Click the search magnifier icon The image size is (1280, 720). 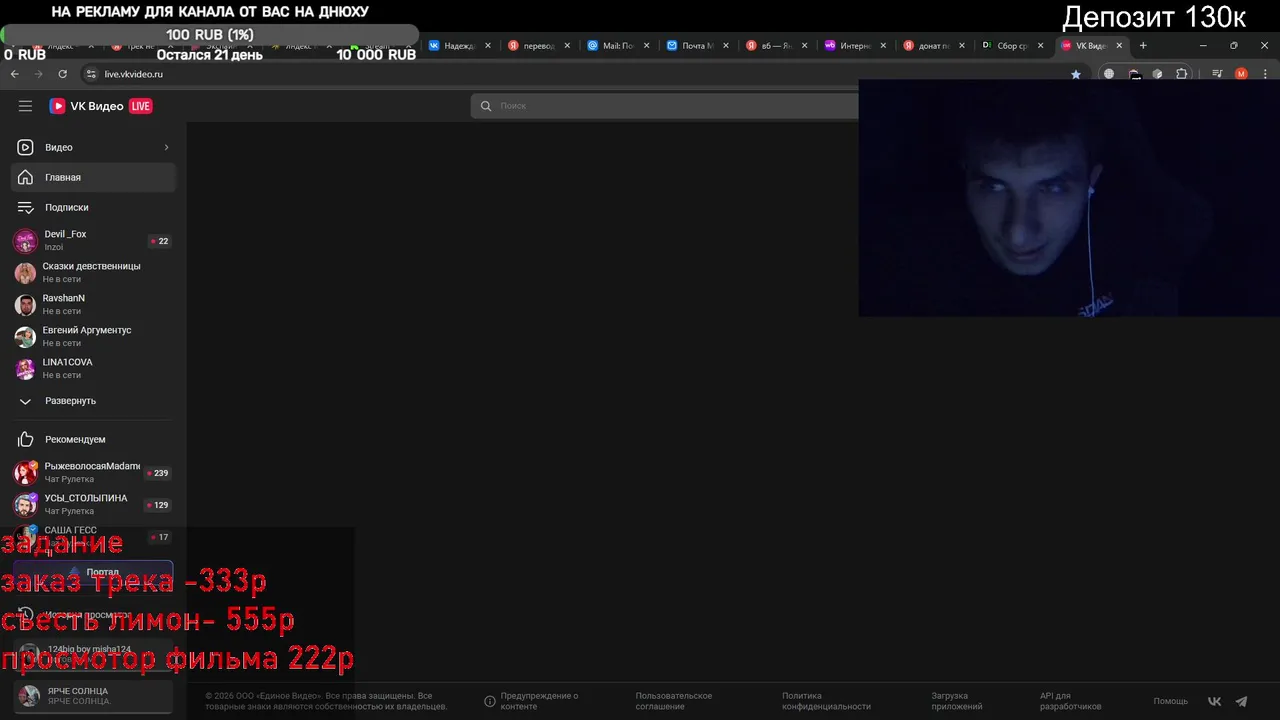[486, 106]
